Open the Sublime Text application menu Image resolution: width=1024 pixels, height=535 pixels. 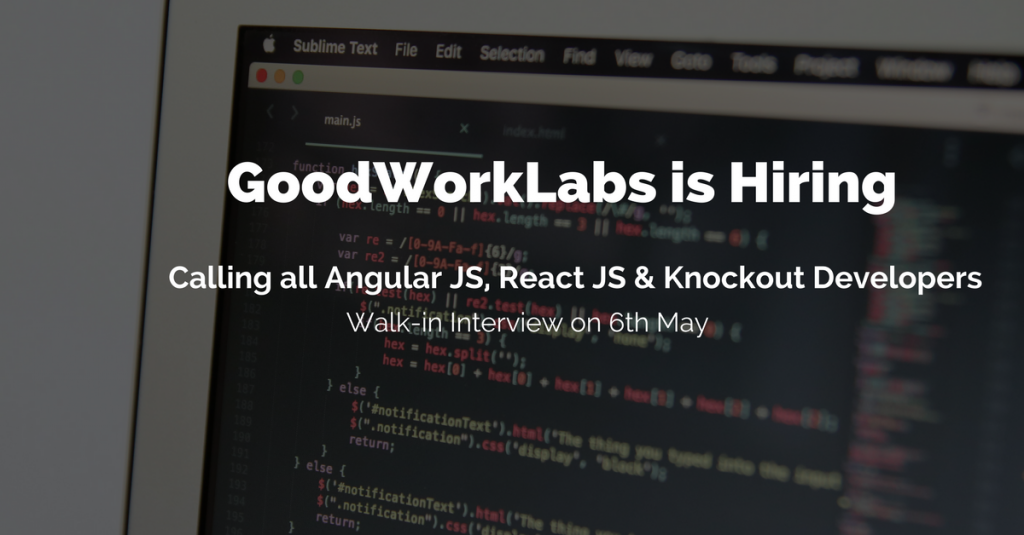pyautogui.click(x=335, y=47)
